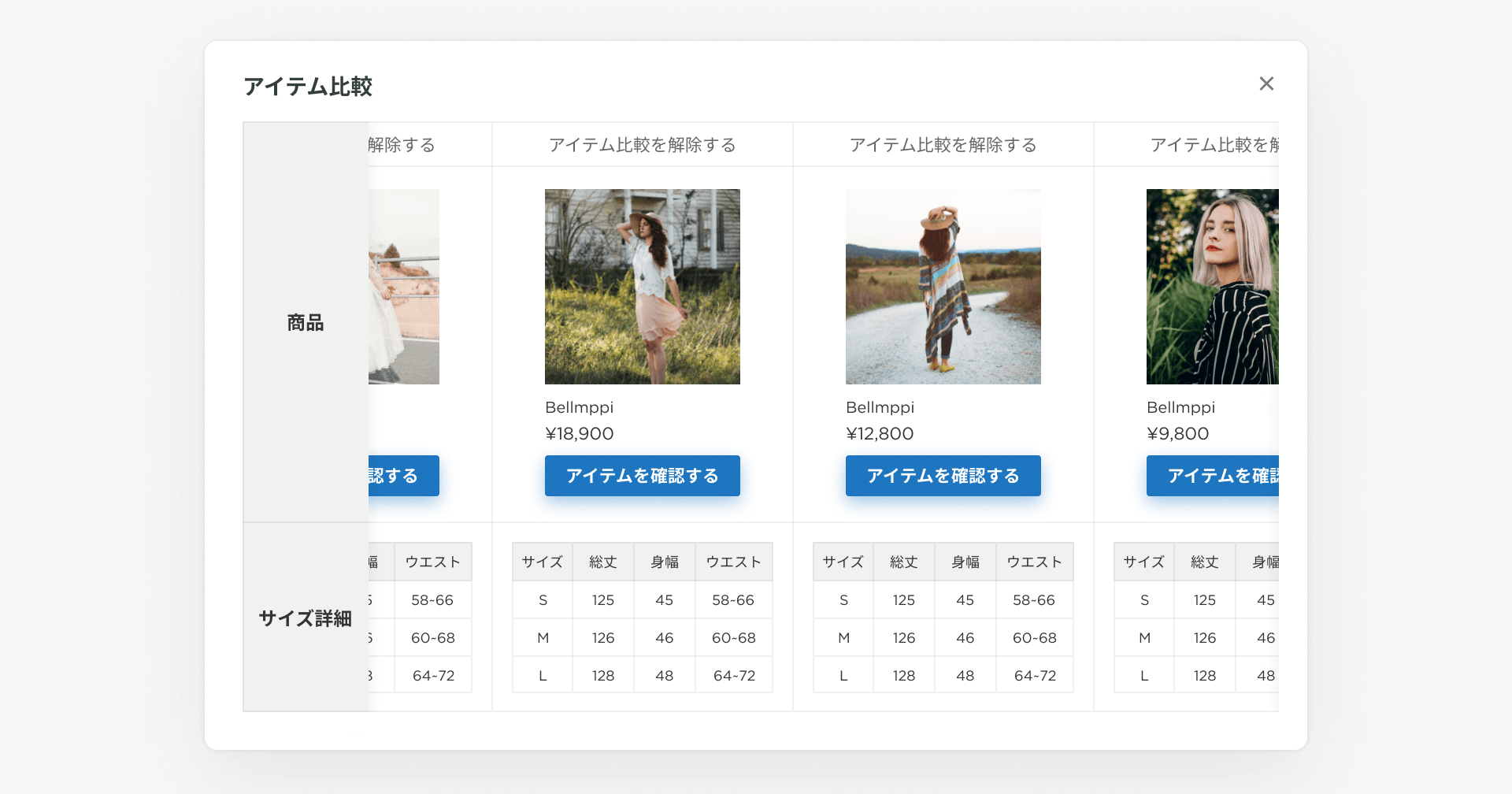Click 総丈 header in the ¥12,800 item's size table
Image resolution: width=1512 pixels, height=794 pixels.
point(904,562)
